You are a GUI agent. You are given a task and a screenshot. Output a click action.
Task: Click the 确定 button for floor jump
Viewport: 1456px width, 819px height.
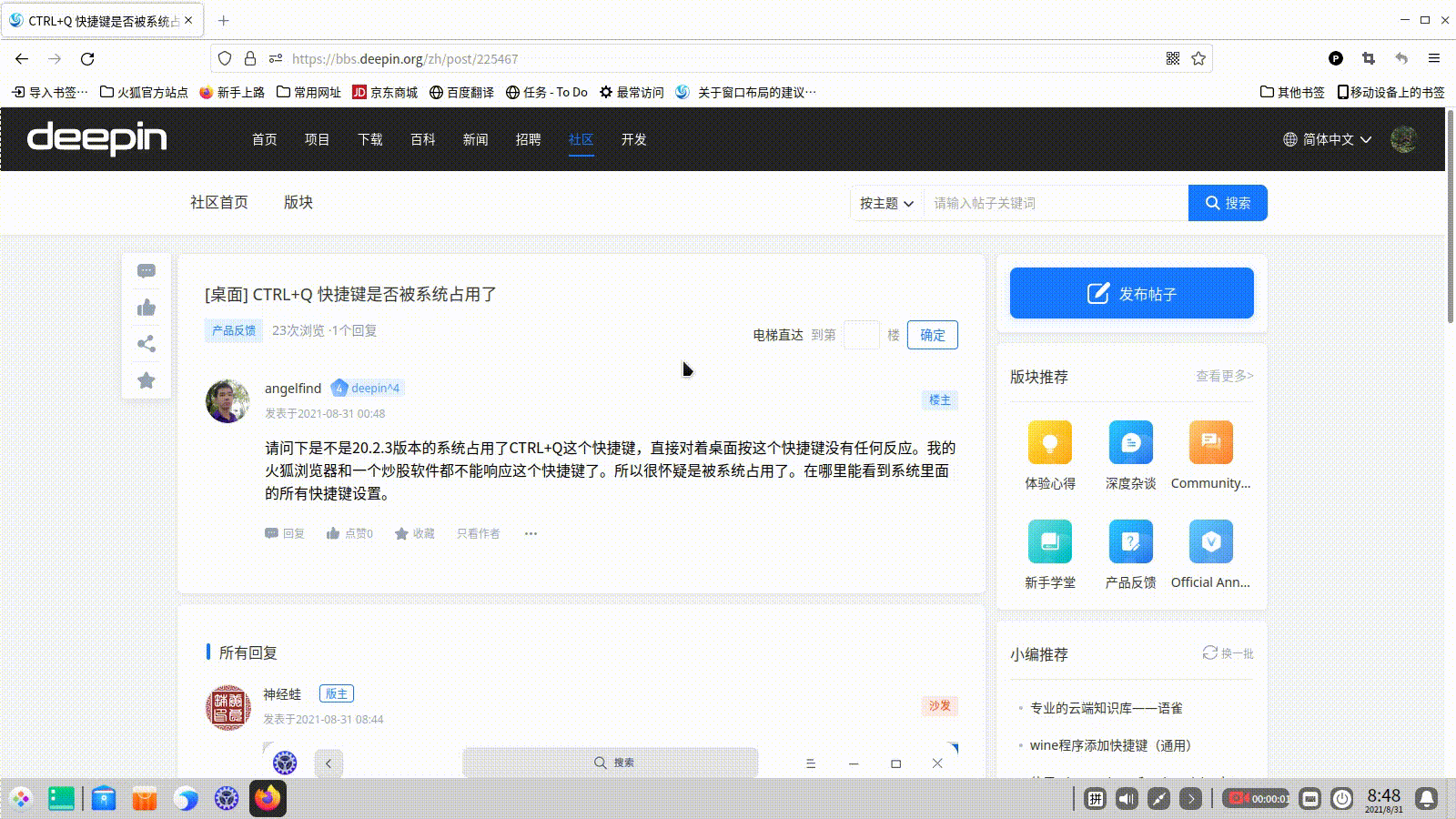point(932,335)
